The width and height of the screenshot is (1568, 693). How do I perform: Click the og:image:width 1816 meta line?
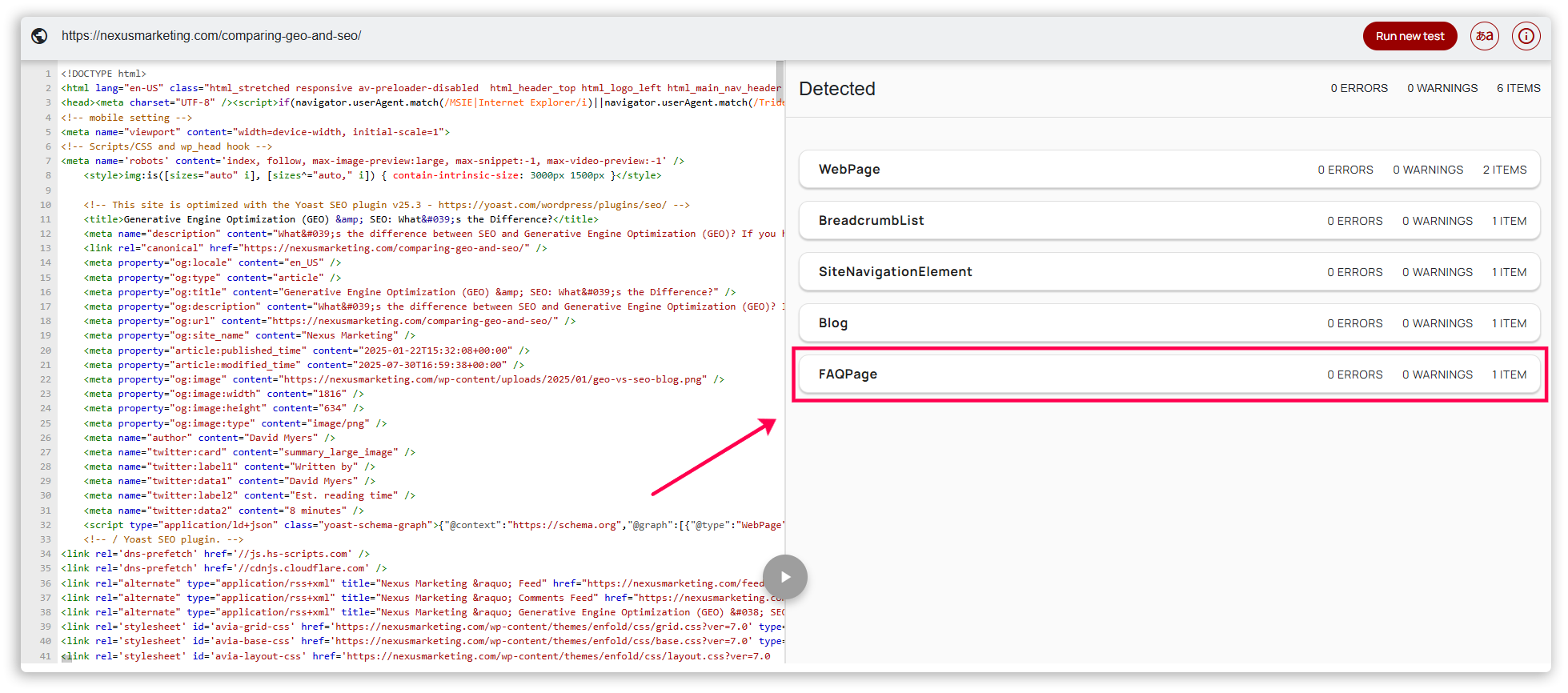(x=224, y=394)
